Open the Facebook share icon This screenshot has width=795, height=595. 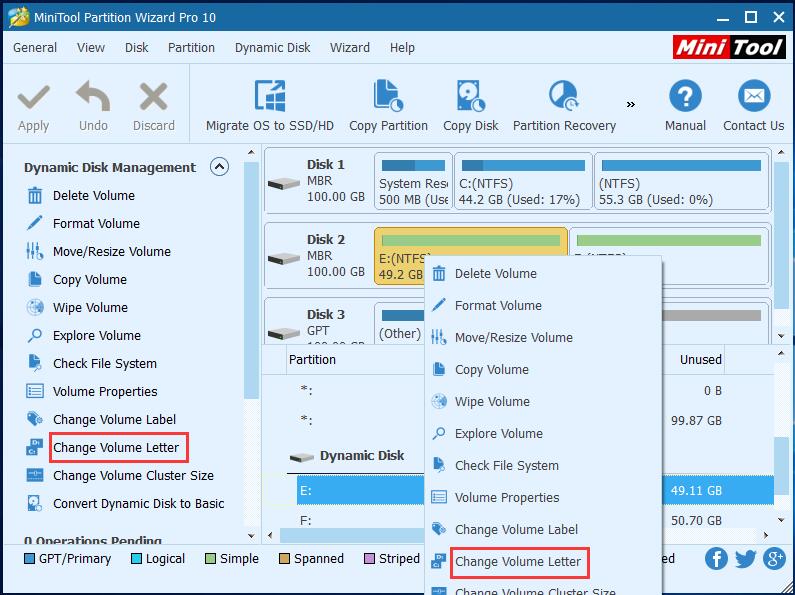click(716, 559)
